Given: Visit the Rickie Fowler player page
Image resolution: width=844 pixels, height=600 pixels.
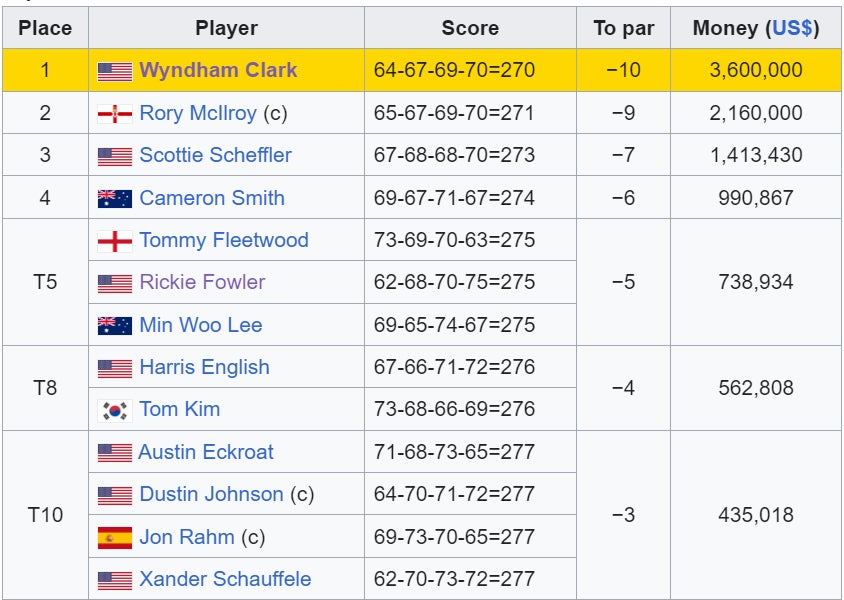Looking at the screenshot, I should (x=202, y=282).
